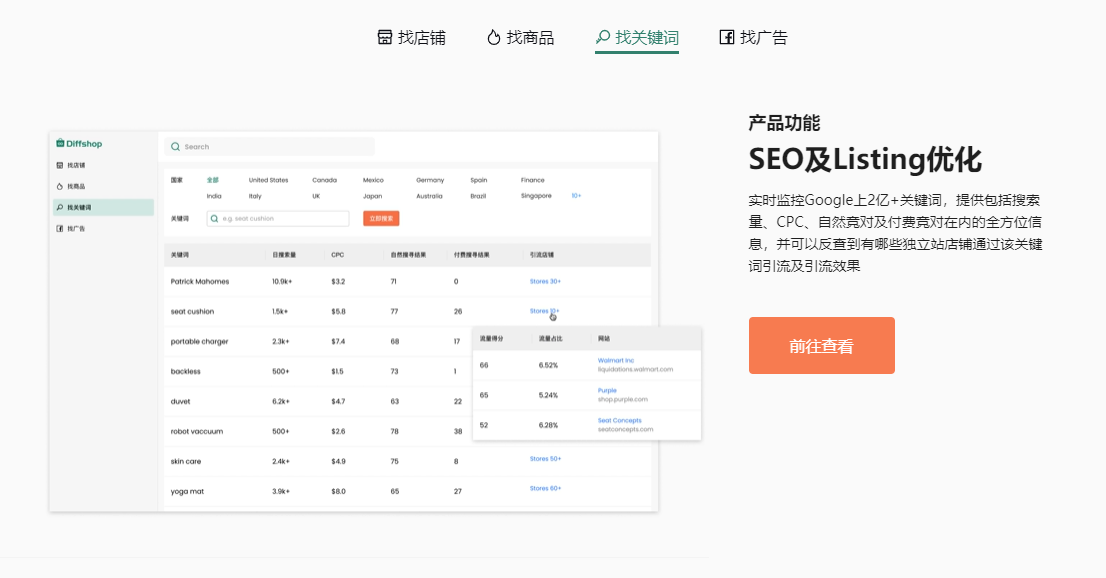Select the UK country filter
Viewport: 1106px width, 578px height.
pyautogui.click(x=316, y=196)
